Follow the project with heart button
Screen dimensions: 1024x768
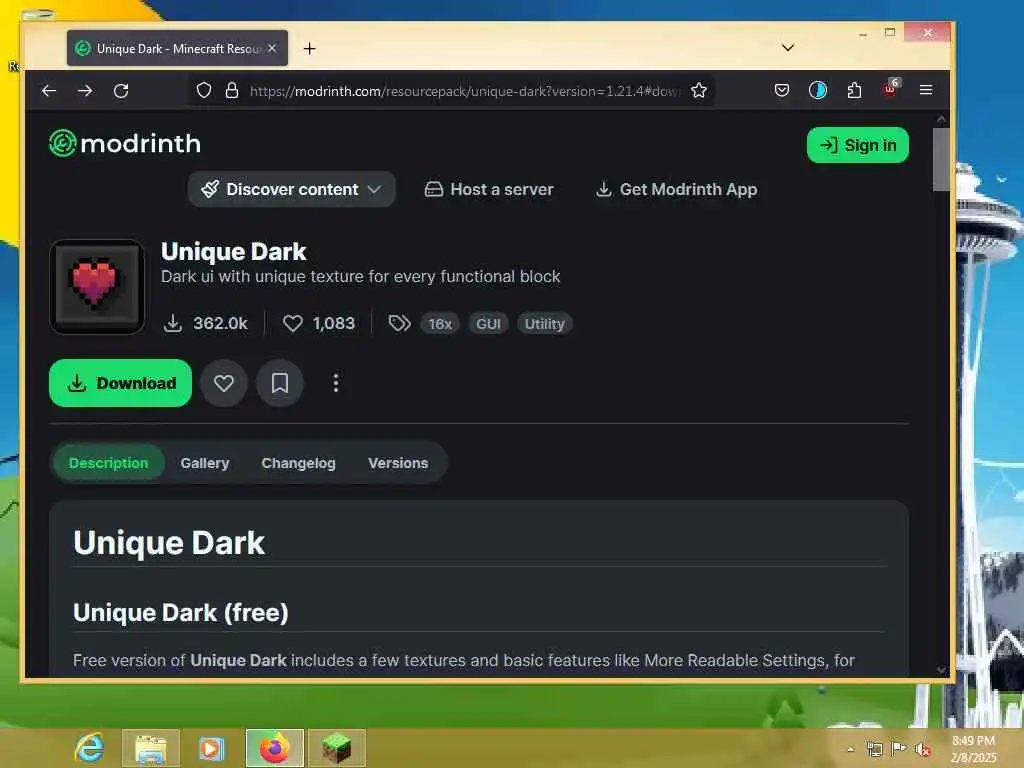click(224, 383)
